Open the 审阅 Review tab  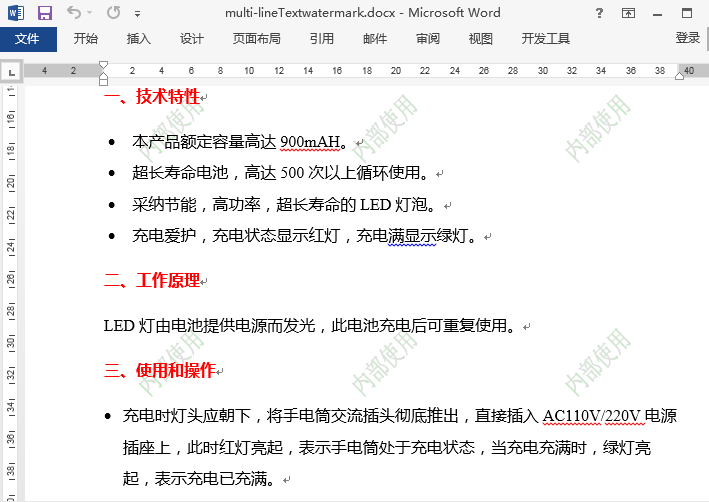coord(428,39)
